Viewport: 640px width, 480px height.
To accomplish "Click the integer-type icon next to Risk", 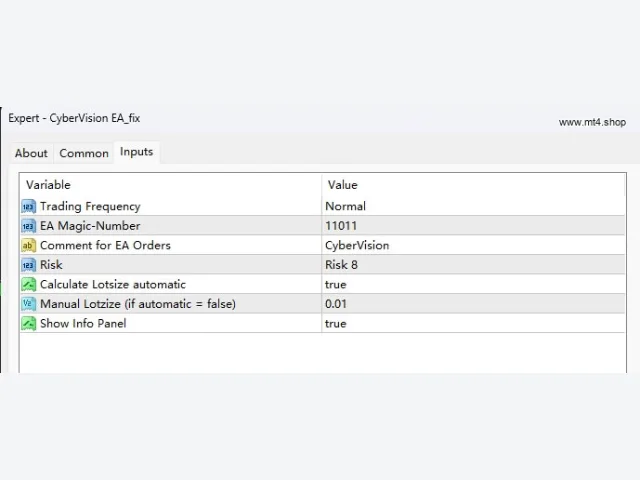I will tap(29, 265).
